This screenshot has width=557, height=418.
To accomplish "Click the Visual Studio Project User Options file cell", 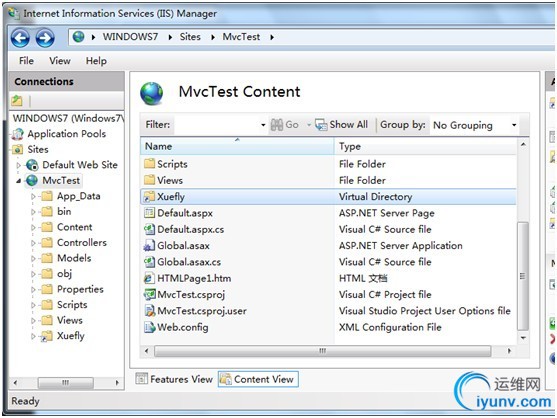I will (x=425, y=311).
